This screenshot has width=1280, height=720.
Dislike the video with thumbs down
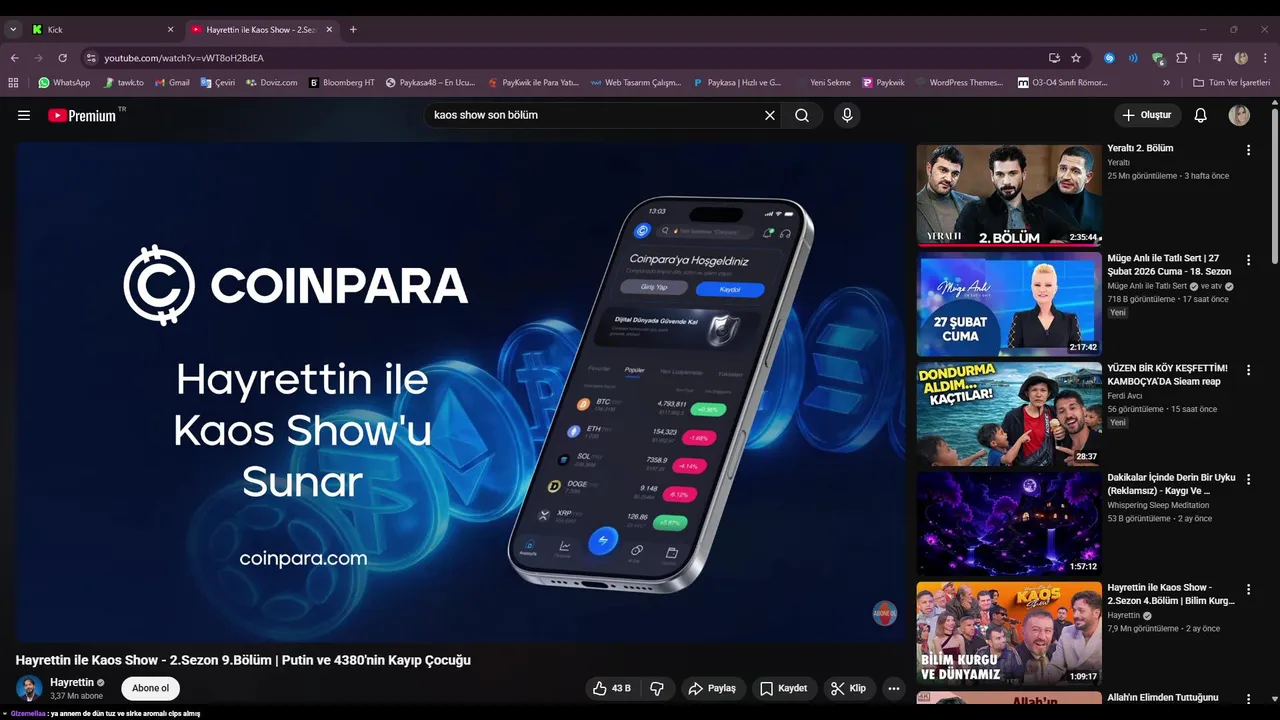tap(657, 688)
